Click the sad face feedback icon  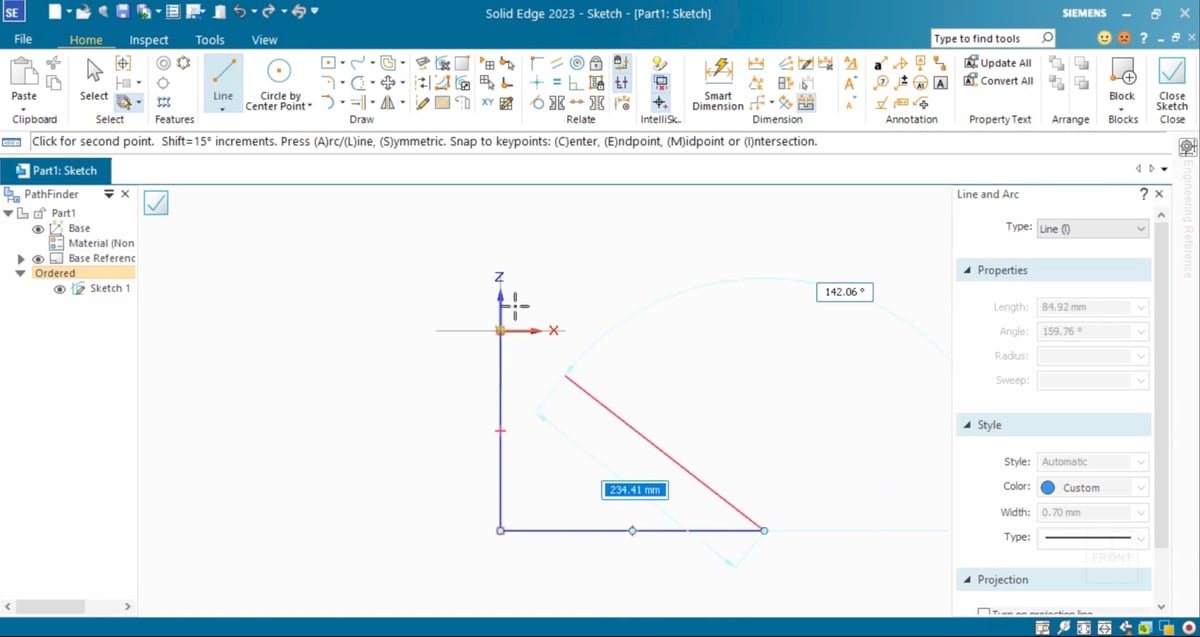point(1123,38)
